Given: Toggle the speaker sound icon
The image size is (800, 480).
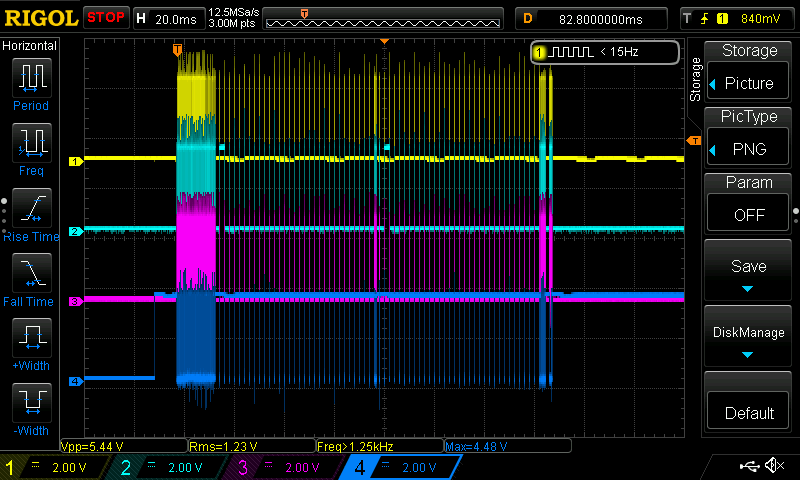Looking at the screenshot, I should (x=774, y=466).
